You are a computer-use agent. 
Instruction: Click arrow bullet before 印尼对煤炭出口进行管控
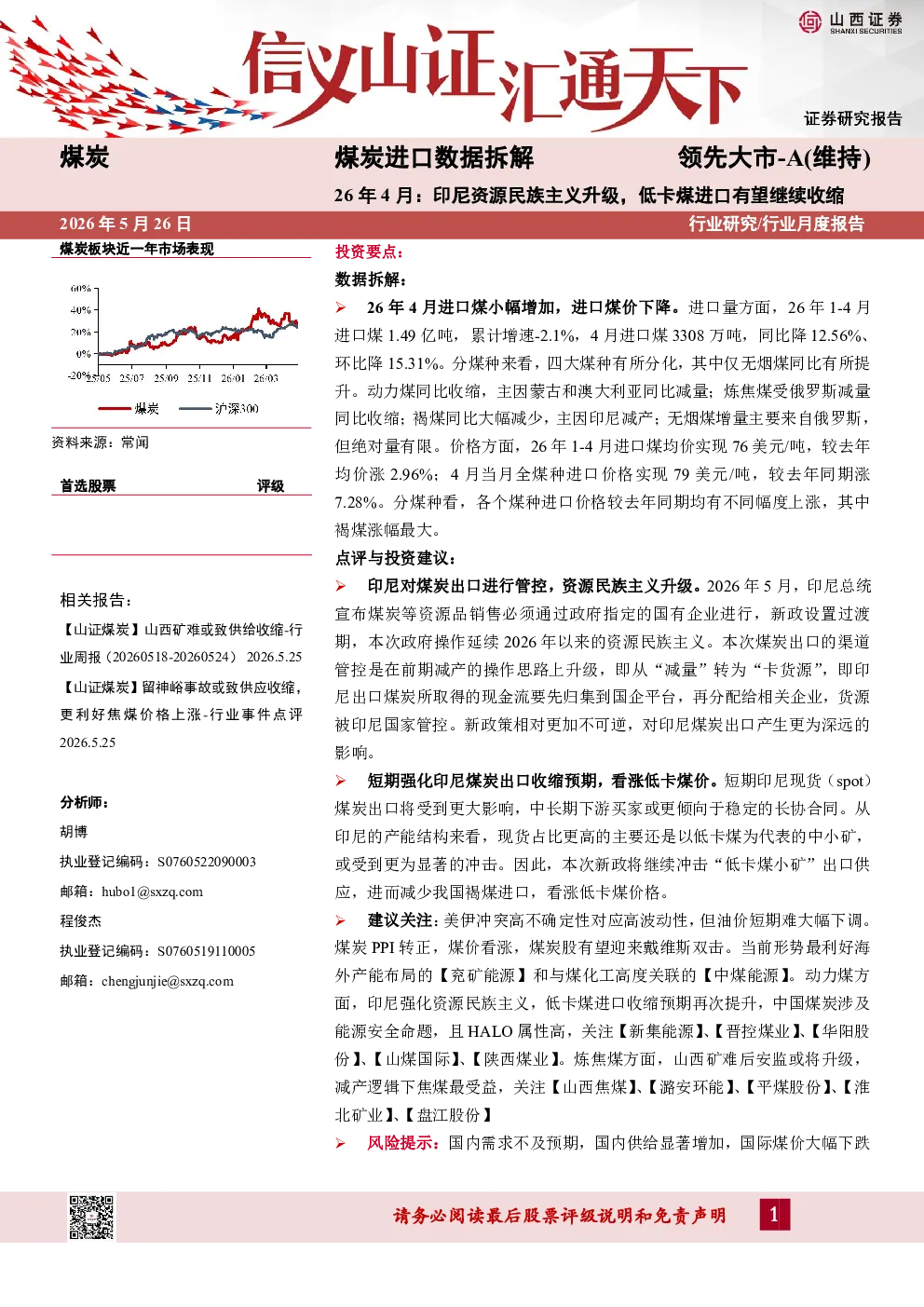pos(341,586)
